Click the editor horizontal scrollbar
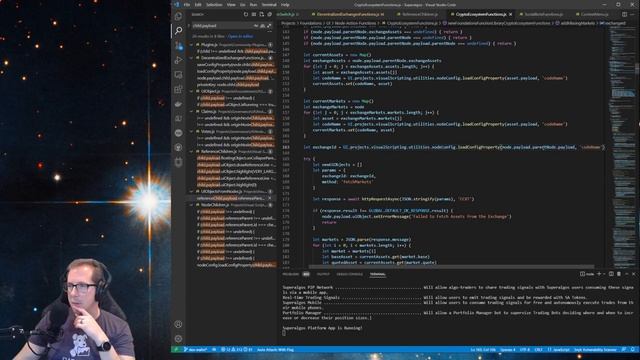The width and height of the screenshot is (640, 360). (x=451, y=267)
